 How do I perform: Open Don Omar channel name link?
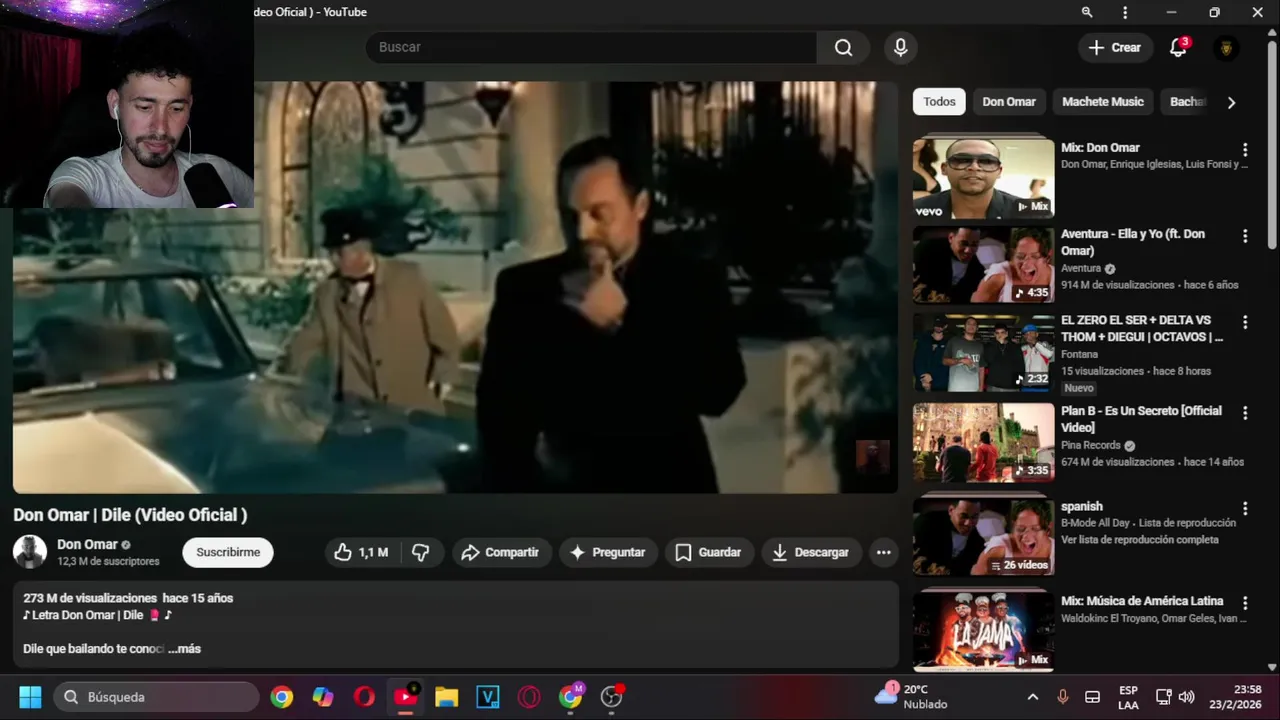tap(87, 544)
